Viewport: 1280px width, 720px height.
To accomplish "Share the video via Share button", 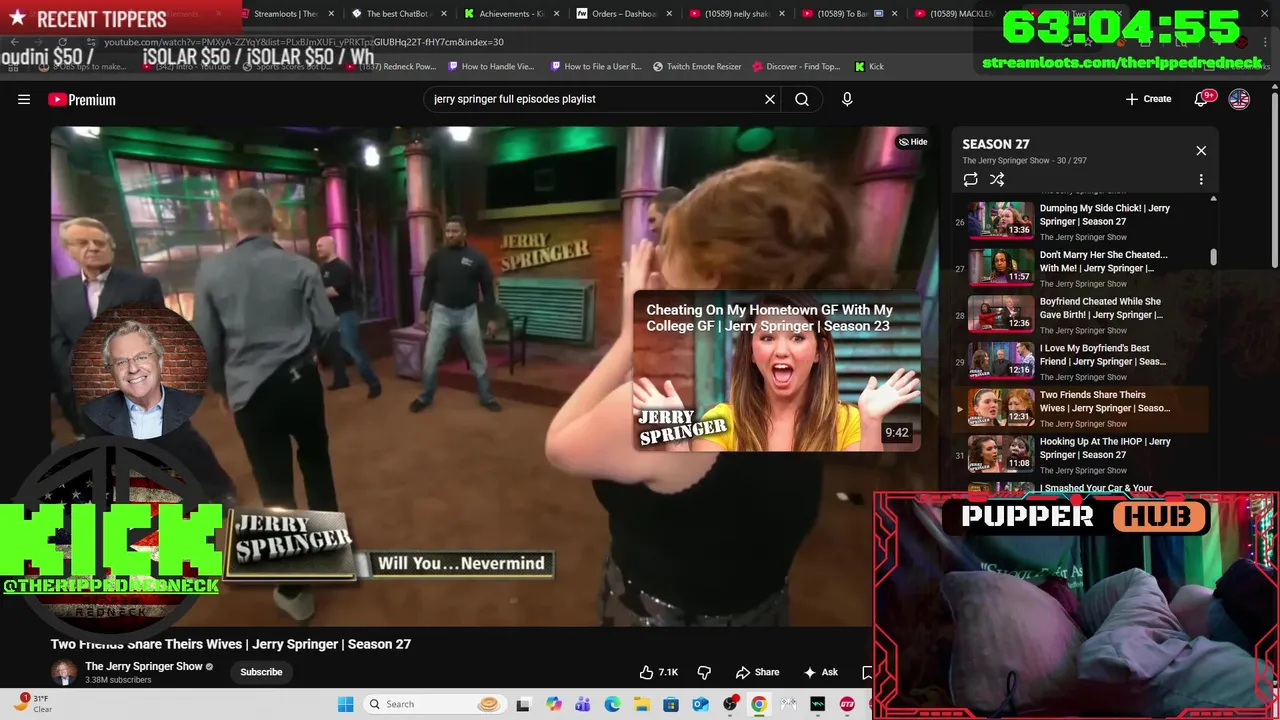I will 757,672.
